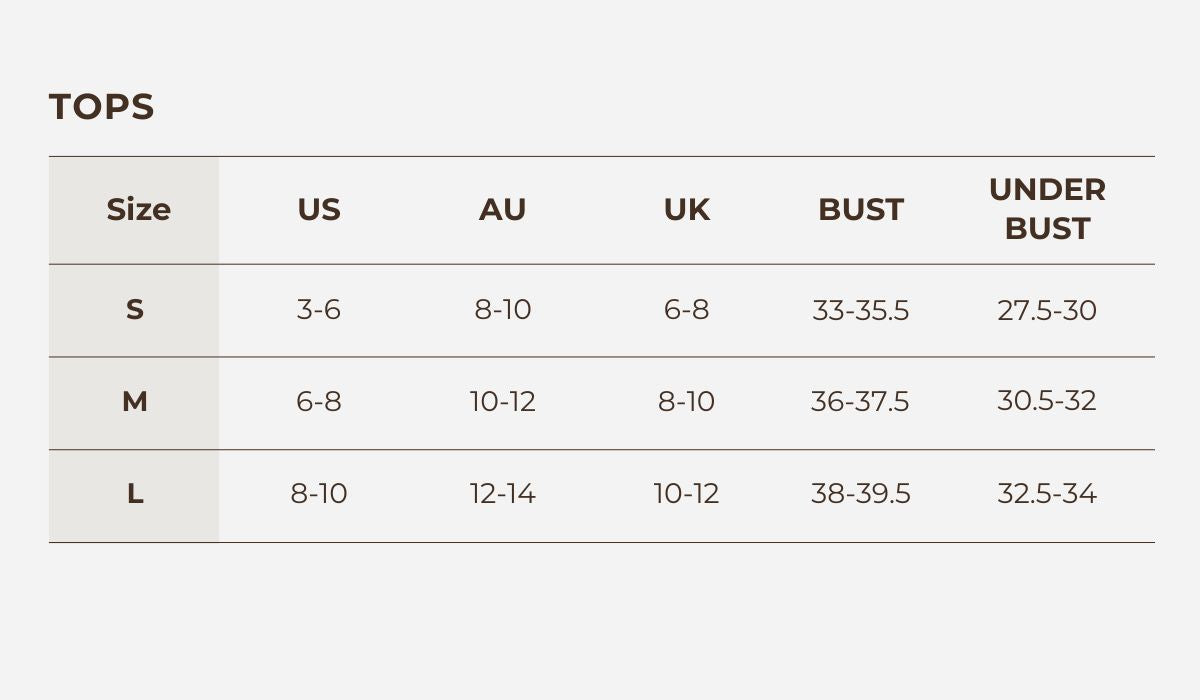Click the AU 10-12 cell

point(502,402)
